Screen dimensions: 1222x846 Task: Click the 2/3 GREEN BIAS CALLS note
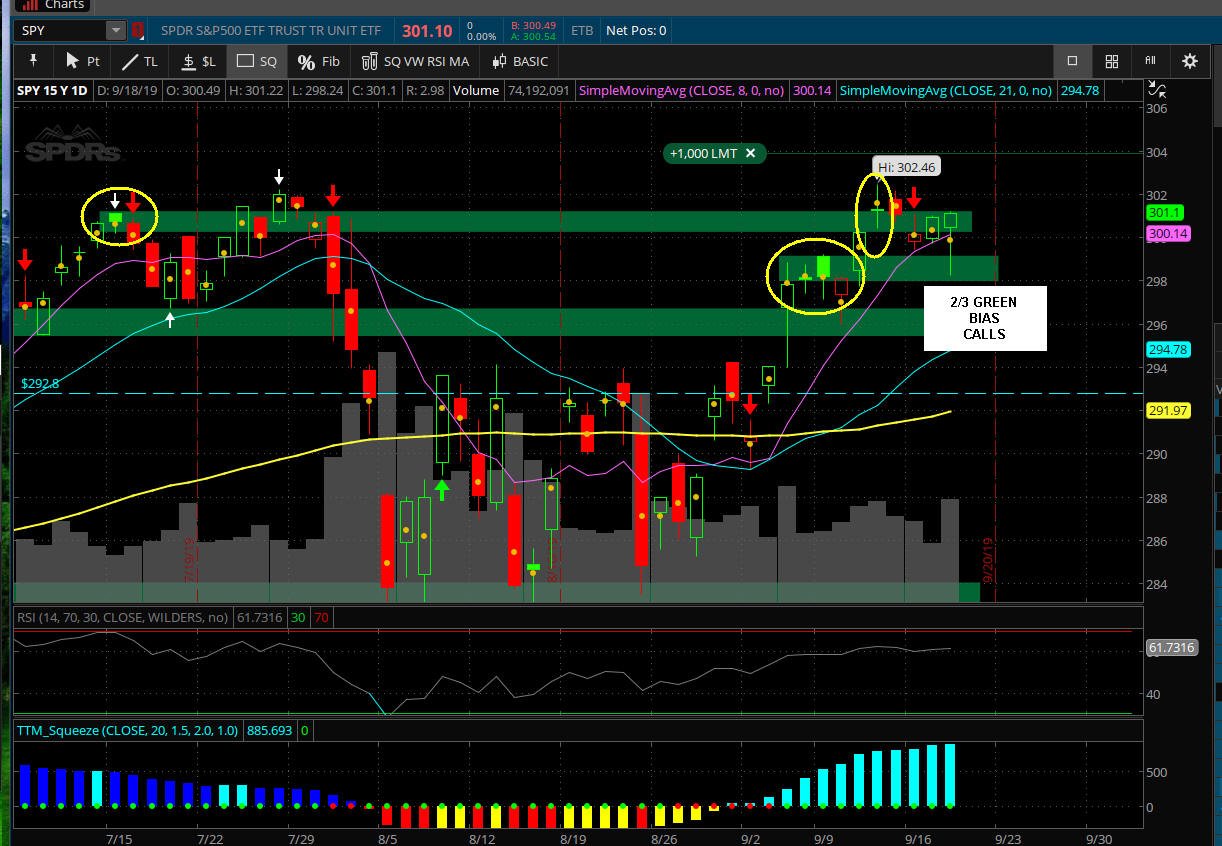click(x=985, y=318)
